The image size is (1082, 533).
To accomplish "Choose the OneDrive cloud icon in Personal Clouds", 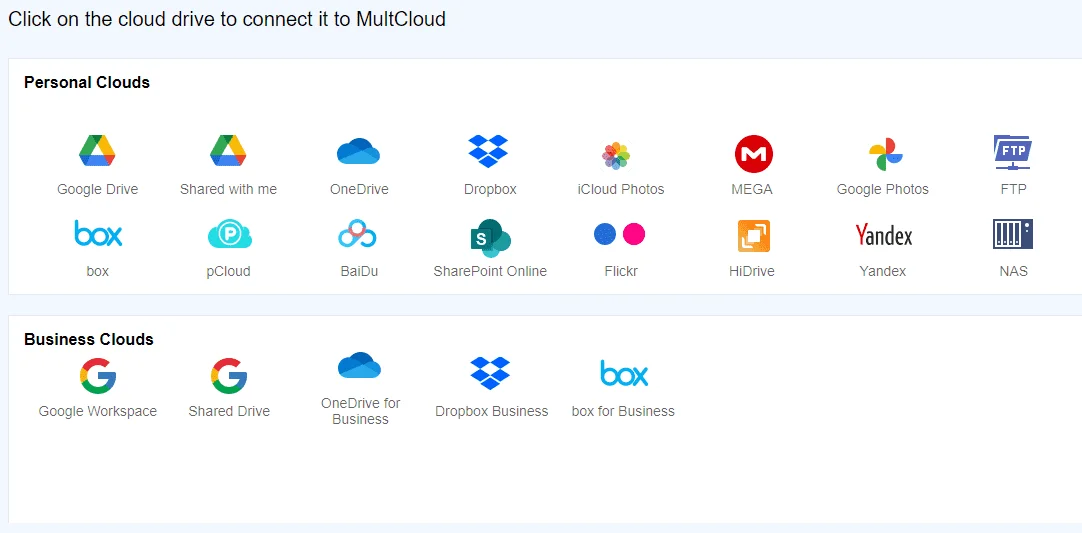I will point(359,151).
